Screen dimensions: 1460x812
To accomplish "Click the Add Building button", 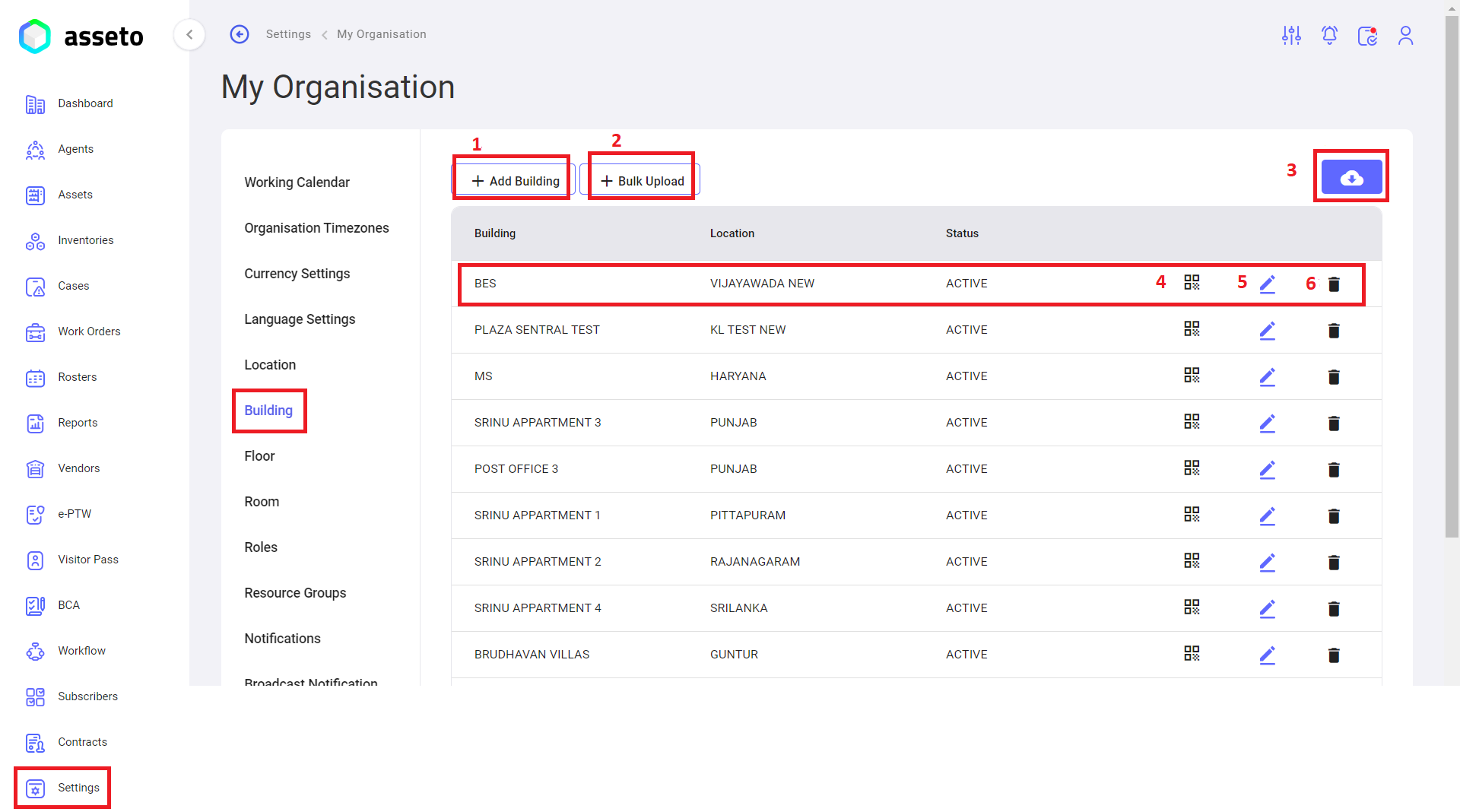I will pyautogui.click(x=515, y=181).
